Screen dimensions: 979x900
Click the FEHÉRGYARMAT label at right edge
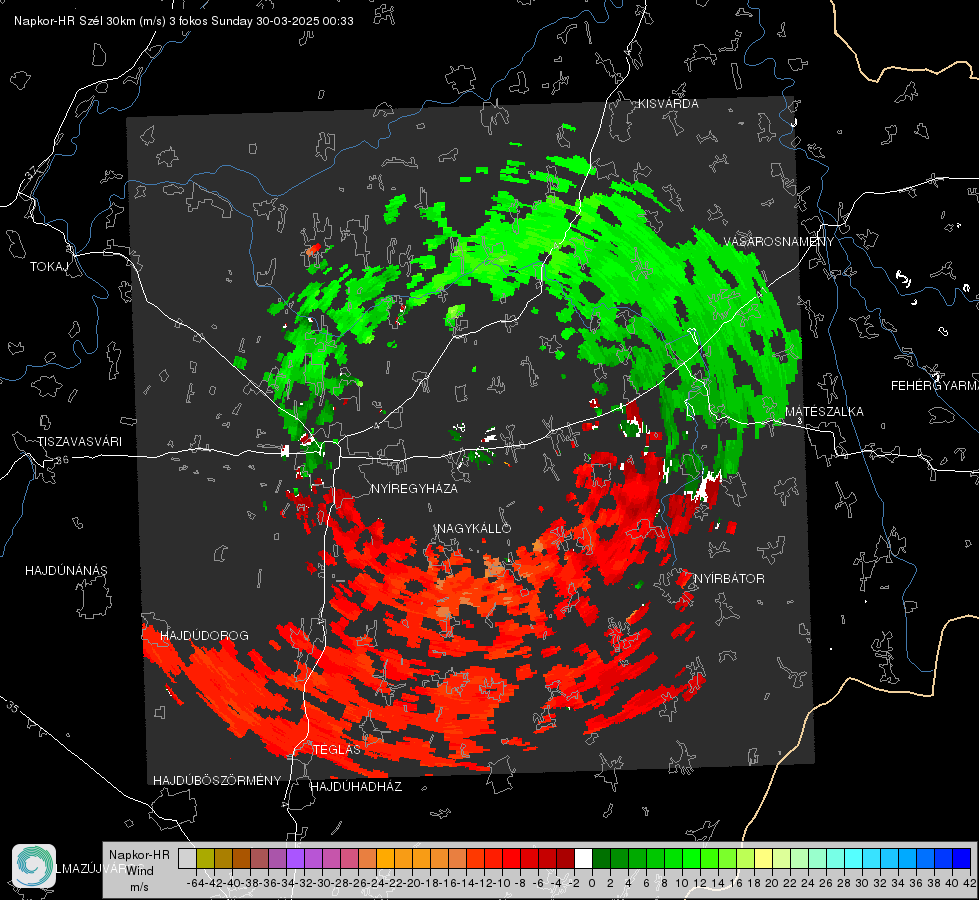pos(934,386)
